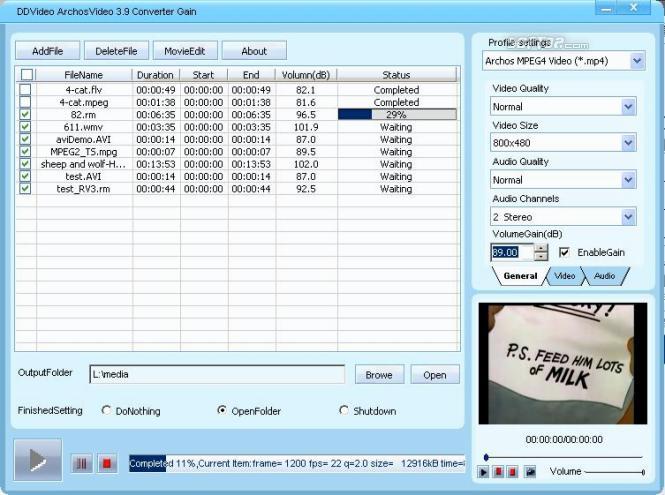Click Completed status of 4-cat.flv
The image size is (665, 495).
396,90
